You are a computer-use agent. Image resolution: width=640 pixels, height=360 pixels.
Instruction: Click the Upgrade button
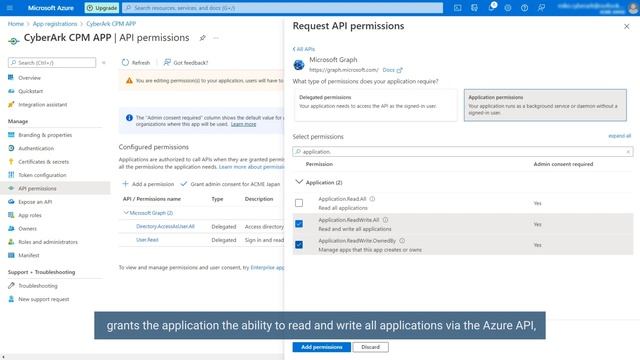click(102, 8)
